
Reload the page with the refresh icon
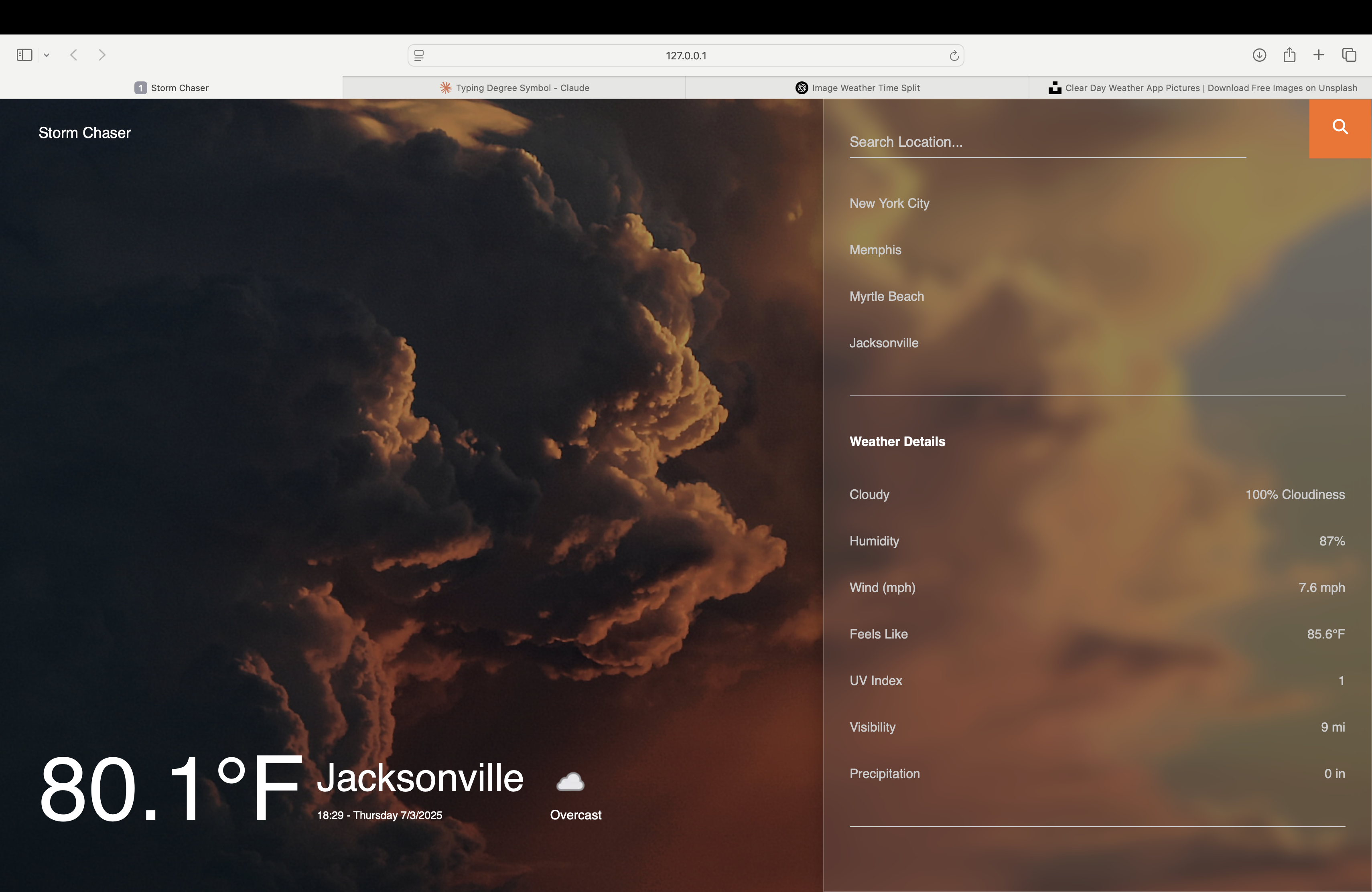point(954,55)
